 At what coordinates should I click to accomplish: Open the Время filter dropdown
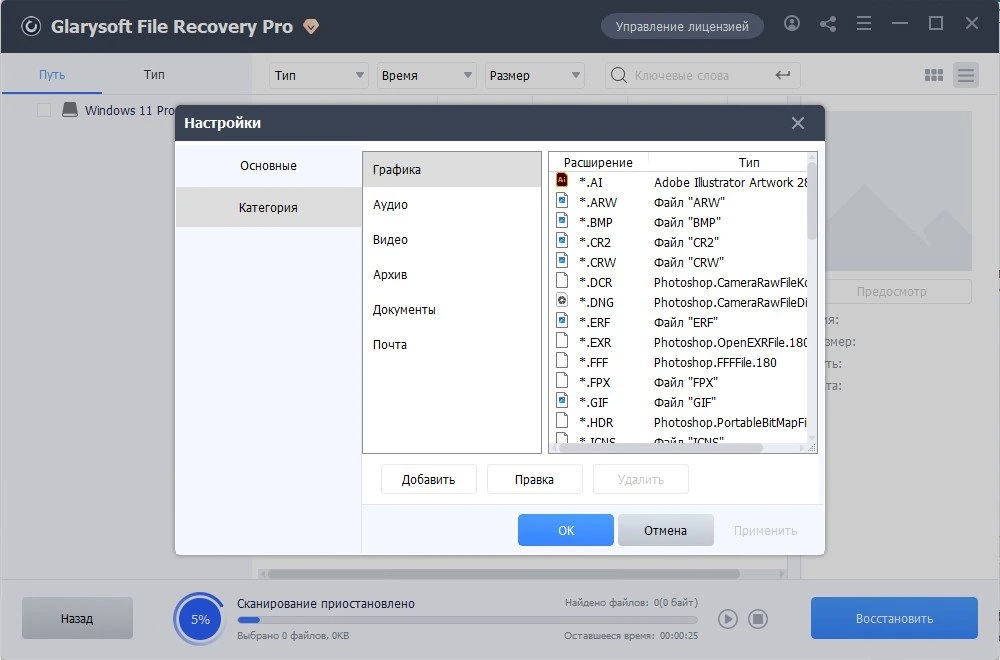[x=427, y=75]
